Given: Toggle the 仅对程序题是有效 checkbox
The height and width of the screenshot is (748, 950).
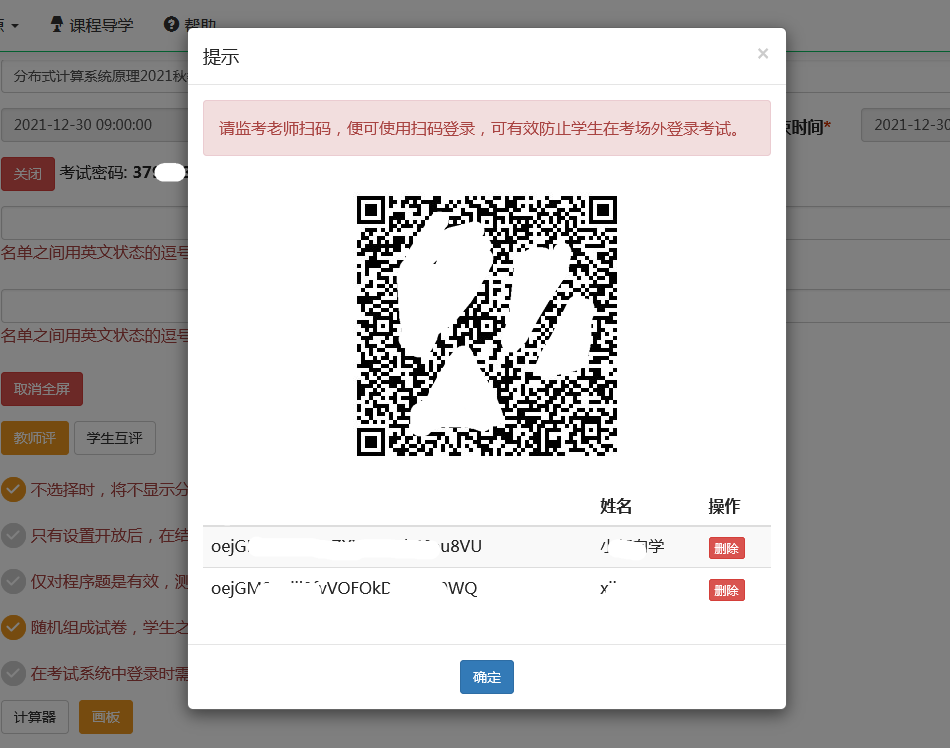Looking at the screenshot, I should [13, 581].
